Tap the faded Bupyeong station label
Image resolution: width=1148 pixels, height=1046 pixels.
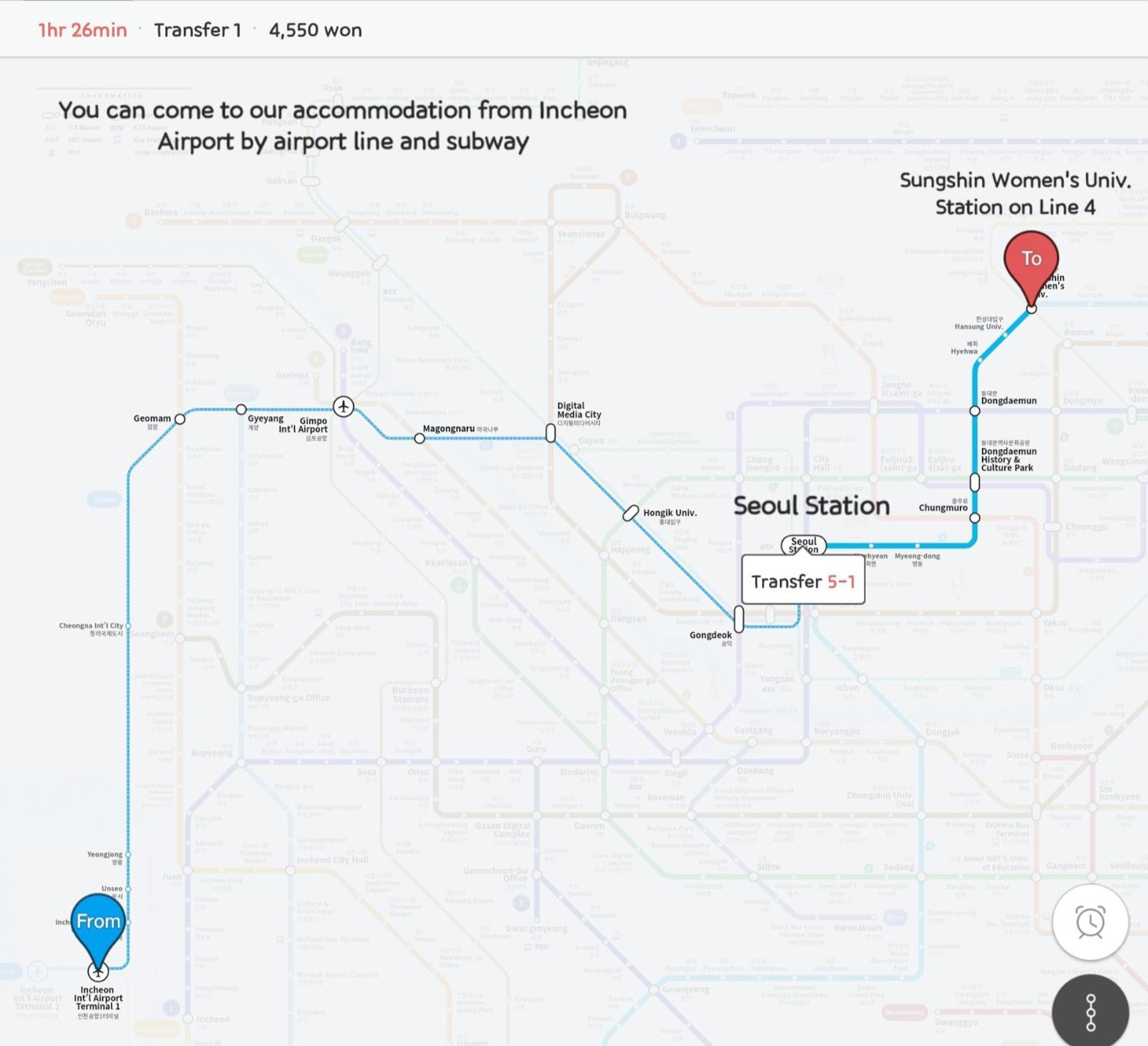tap(212, 753)
